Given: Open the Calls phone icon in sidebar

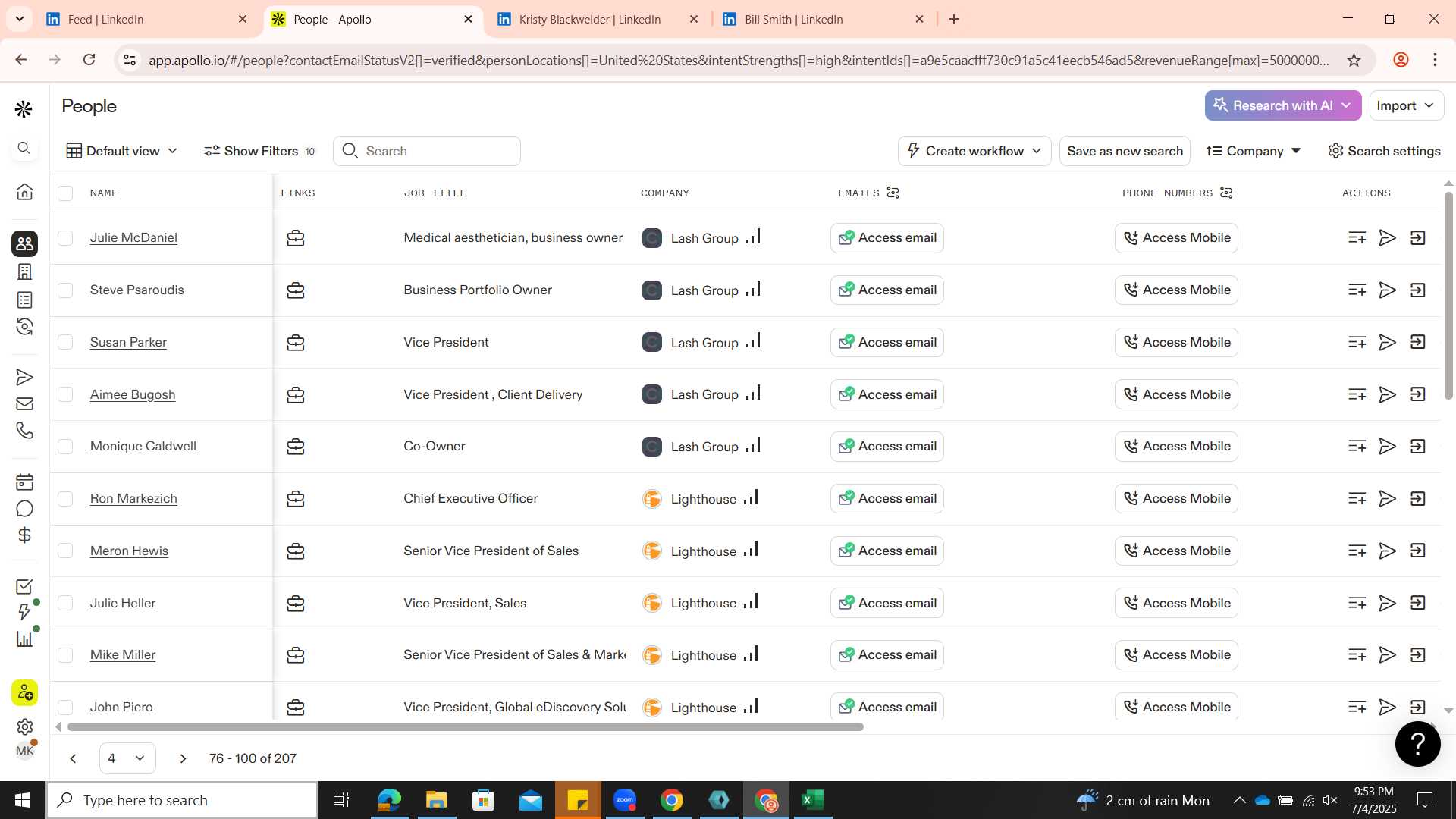Looking at the screenshot, I should coord(24,431).
